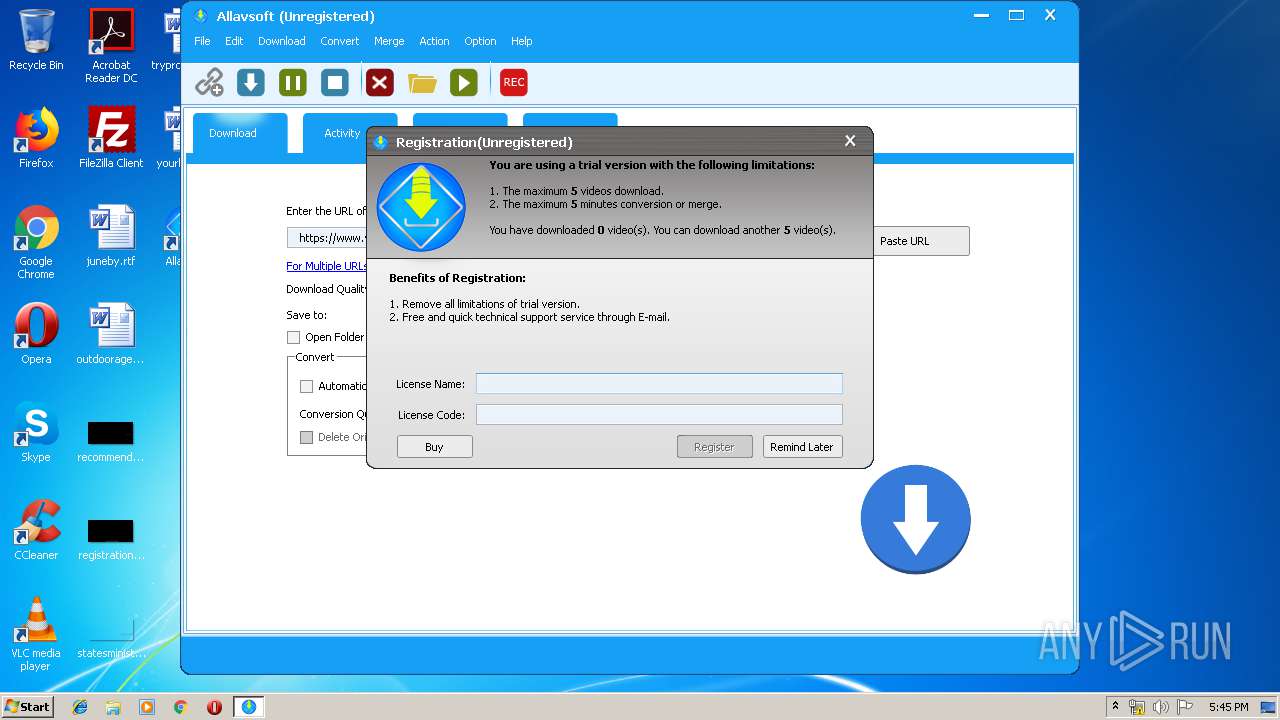Click the Register button

pyautogui.click(x=714, y=447)
